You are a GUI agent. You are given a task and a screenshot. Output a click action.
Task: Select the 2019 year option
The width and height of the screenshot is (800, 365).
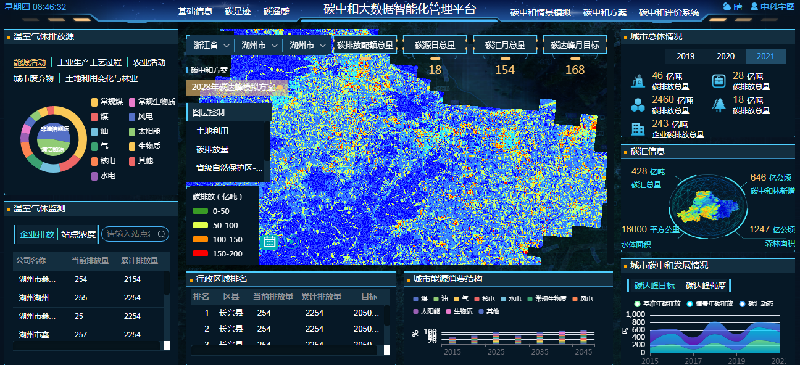pos(686,57)
